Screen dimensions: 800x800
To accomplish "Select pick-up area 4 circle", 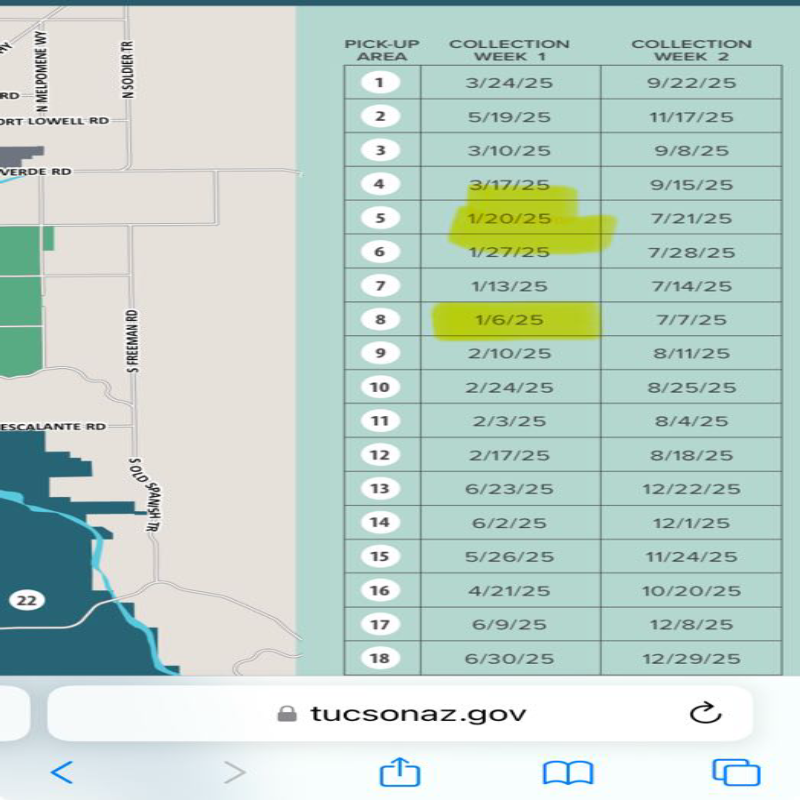I will [380, 184].
